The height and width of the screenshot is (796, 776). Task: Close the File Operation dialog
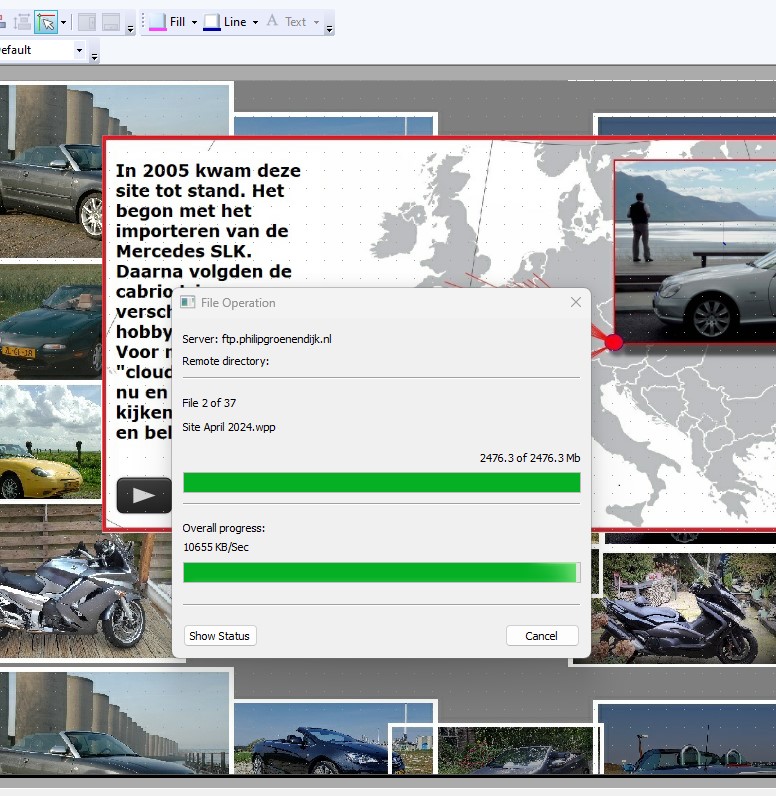point(576,303)
